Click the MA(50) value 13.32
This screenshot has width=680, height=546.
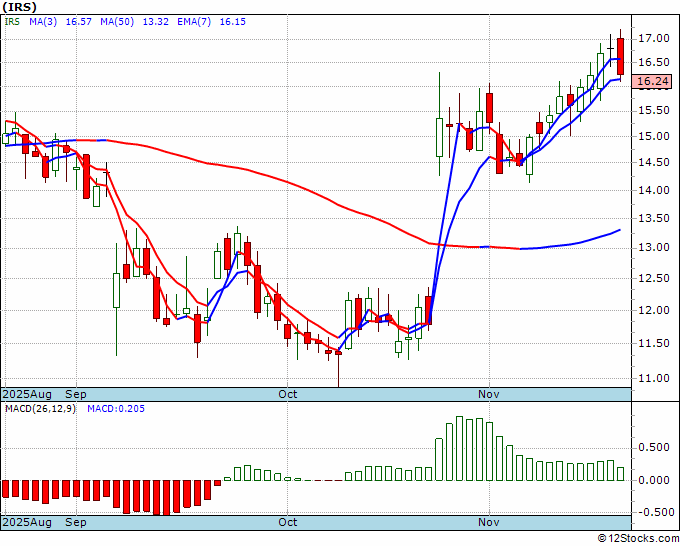(x=156, y=21)
